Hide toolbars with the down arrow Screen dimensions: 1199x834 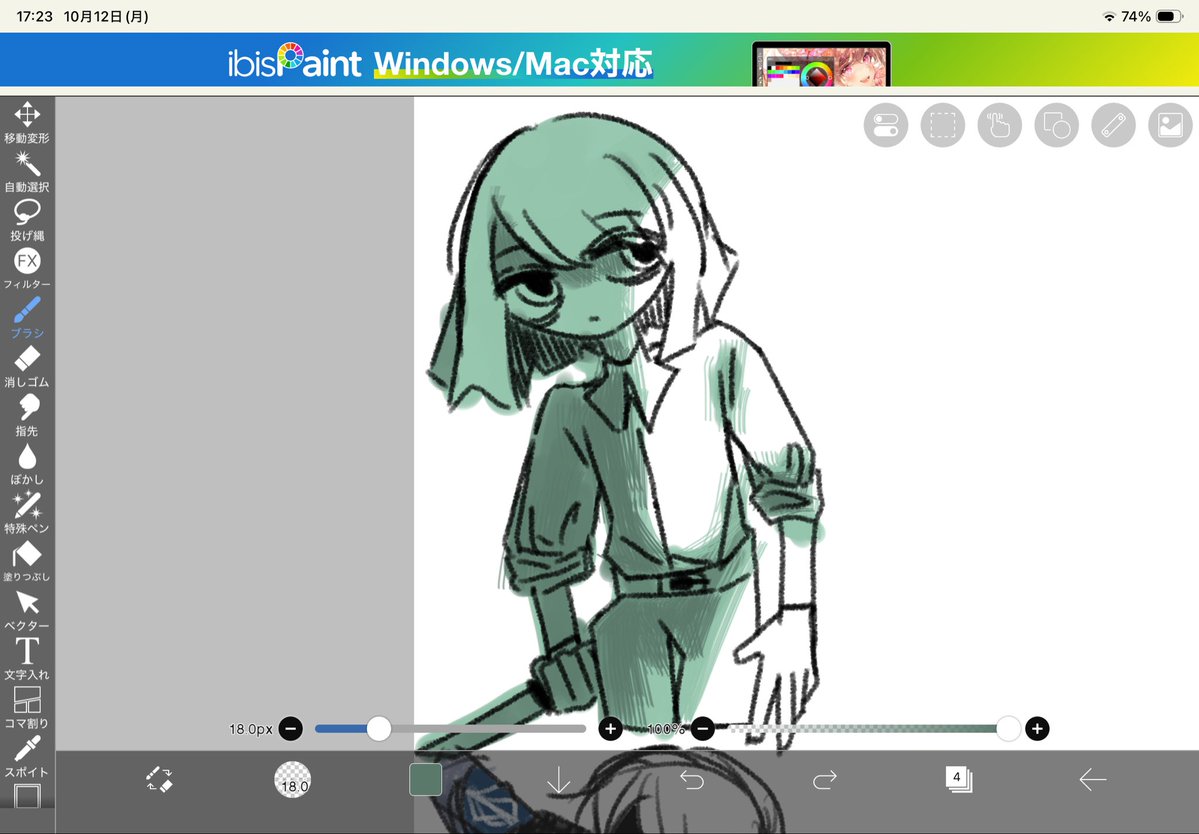click(x=559, y=780)
